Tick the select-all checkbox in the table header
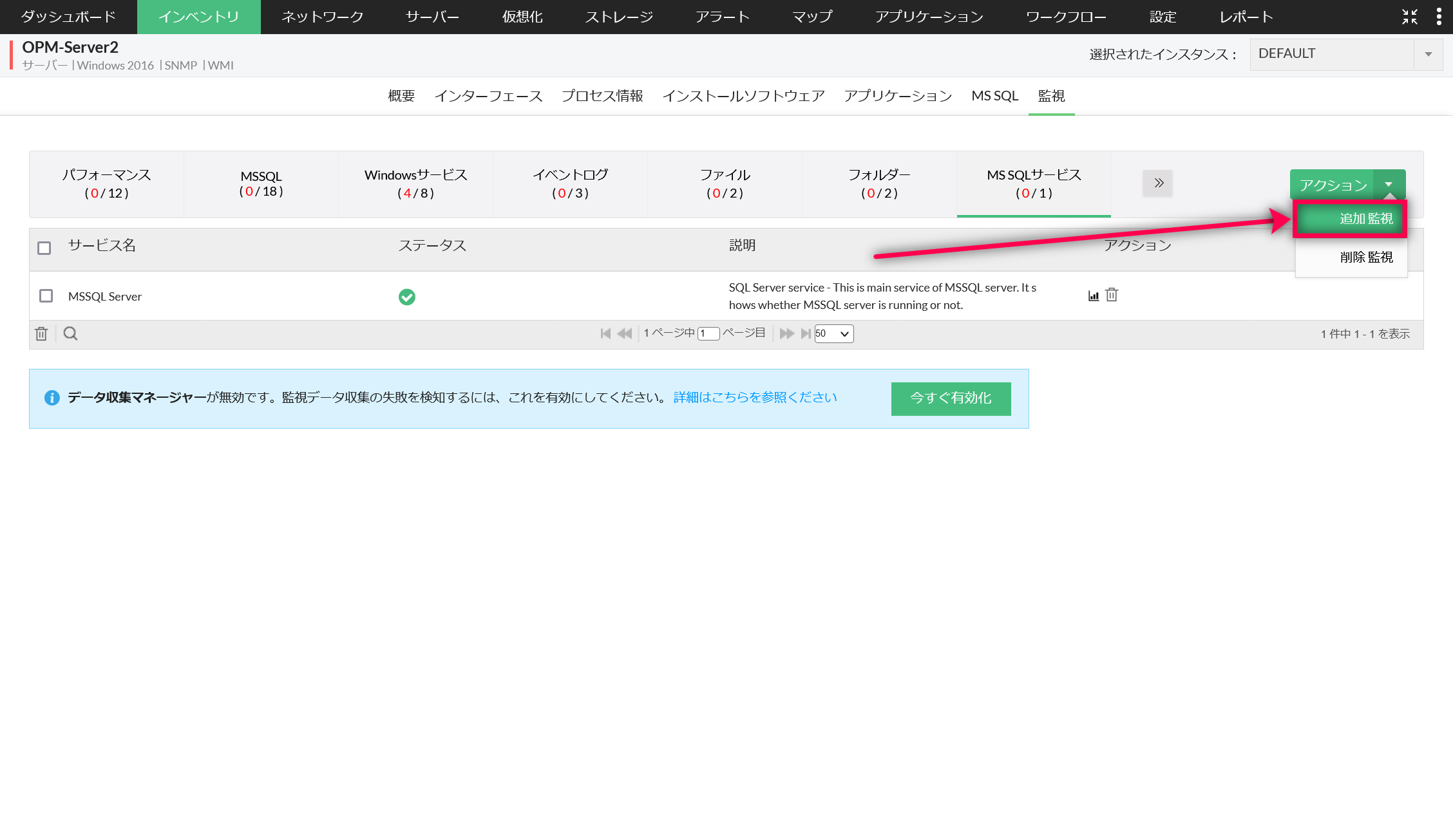1453x840 pixels. (x=44, y=248)
